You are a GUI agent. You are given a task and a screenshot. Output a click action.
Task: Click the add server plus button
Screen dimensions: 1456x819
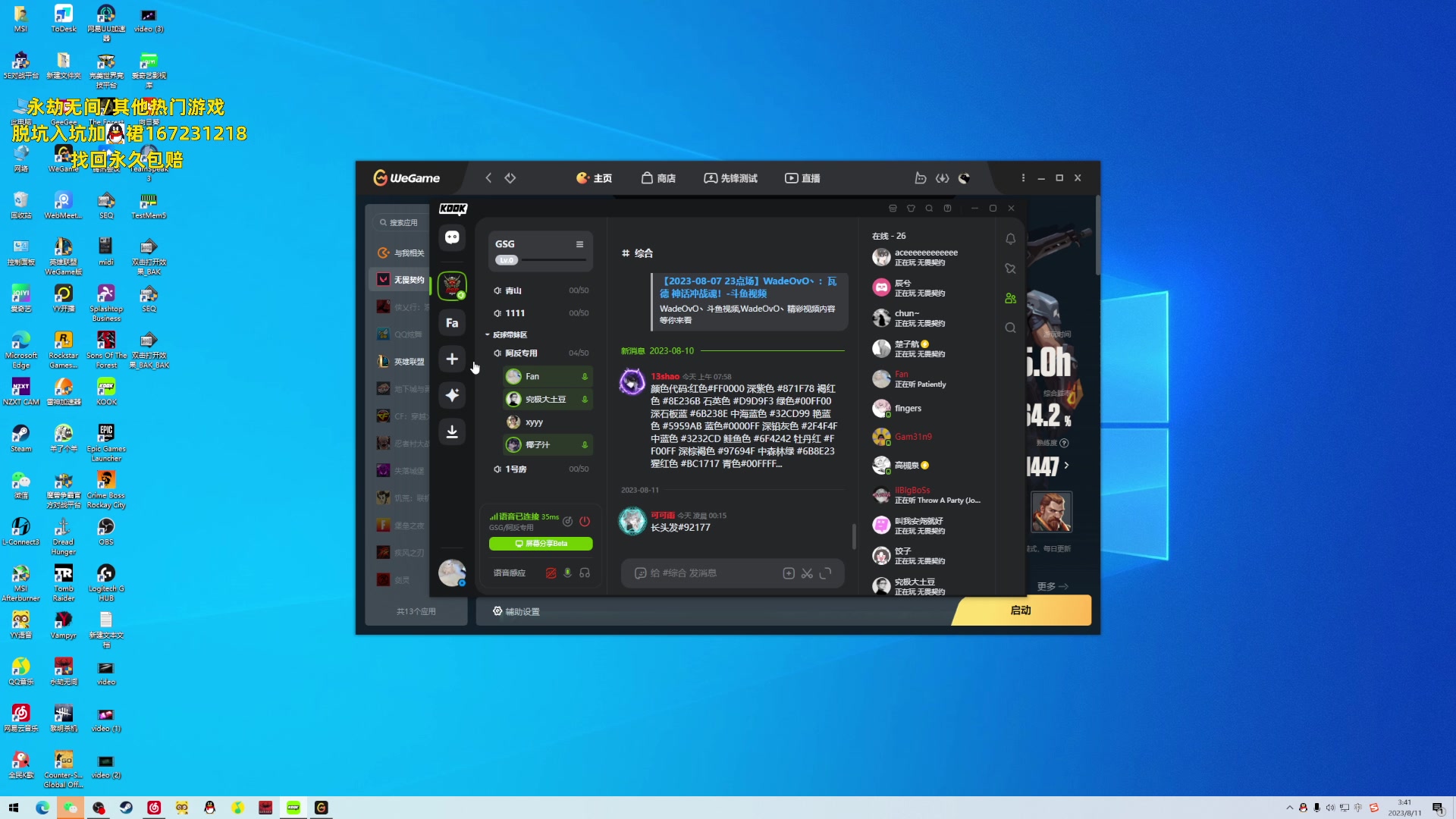[x=452, y=359]
